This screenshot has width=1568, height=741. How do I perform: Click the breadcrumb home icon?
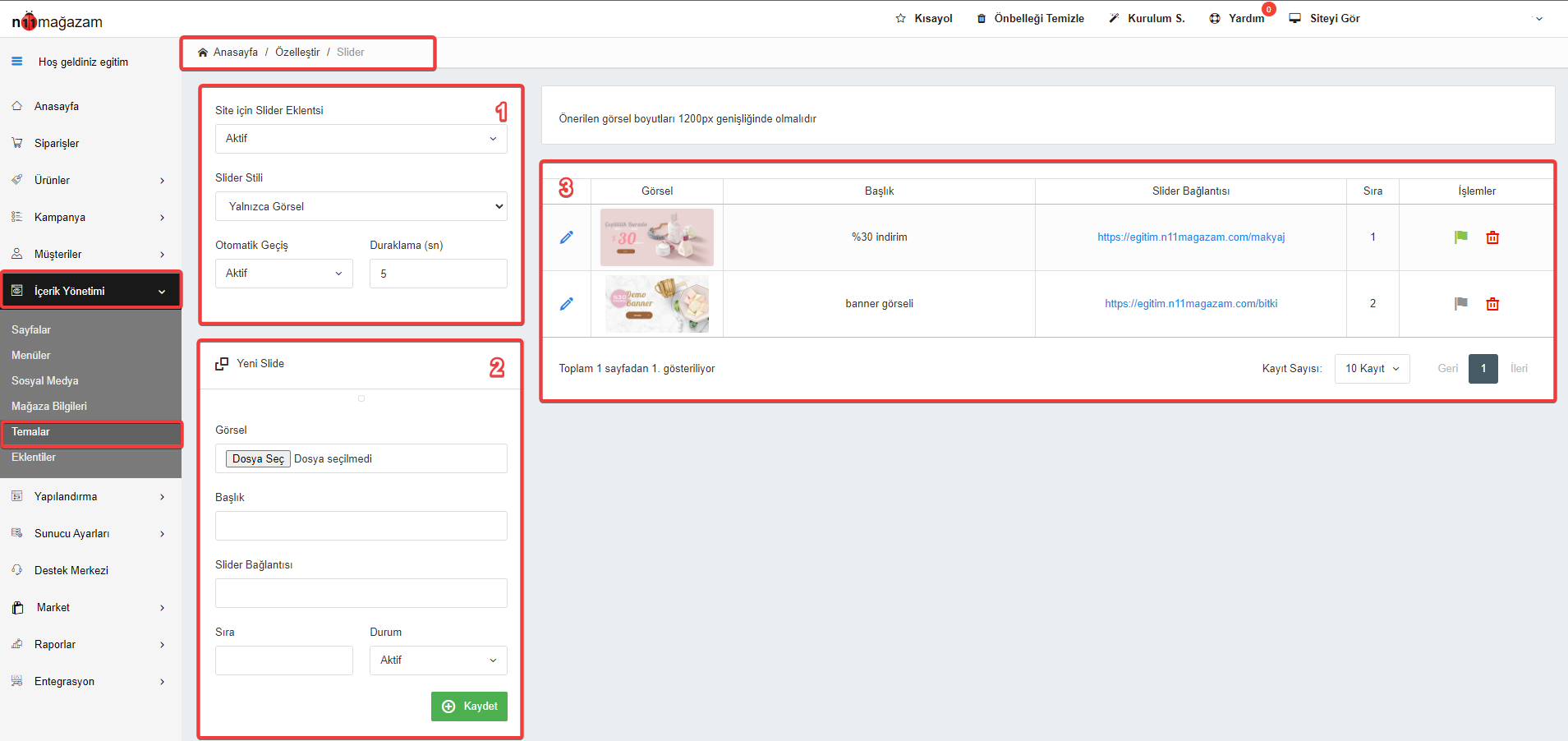coord(203,52)
